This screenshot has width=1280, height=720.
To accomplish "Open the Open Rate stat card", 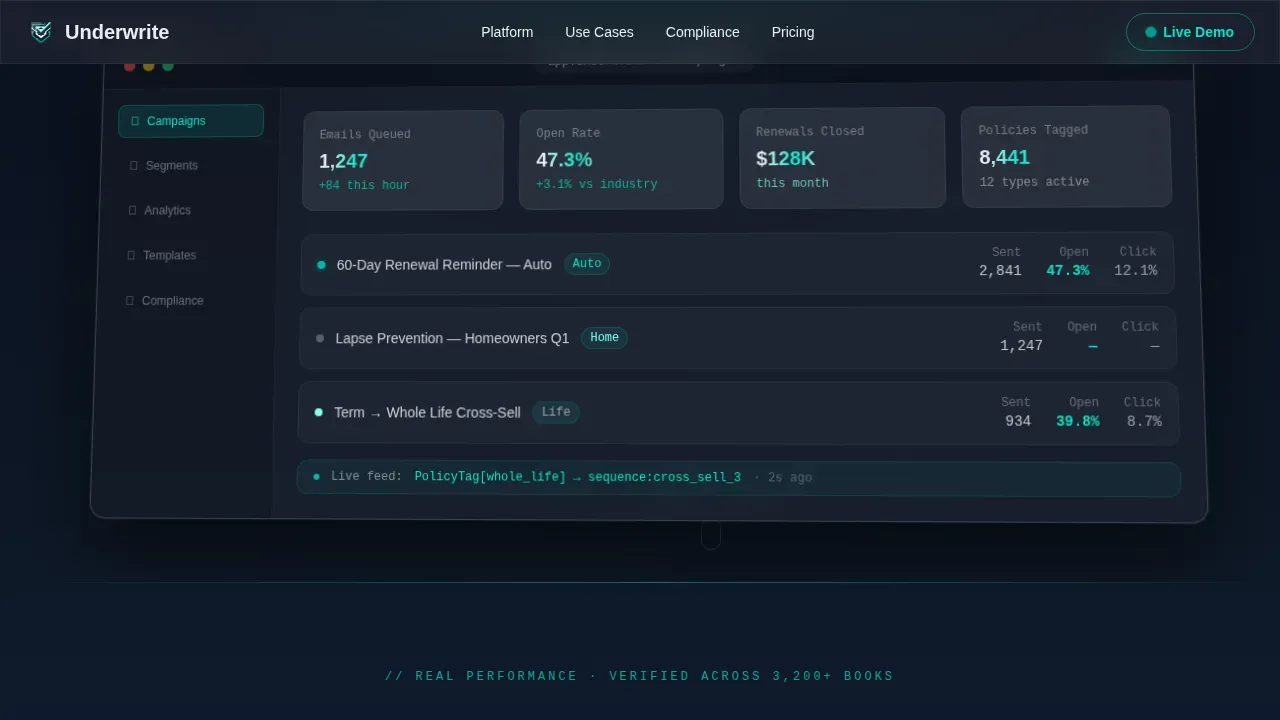I will pyautogui.click(x=621, y=159).
